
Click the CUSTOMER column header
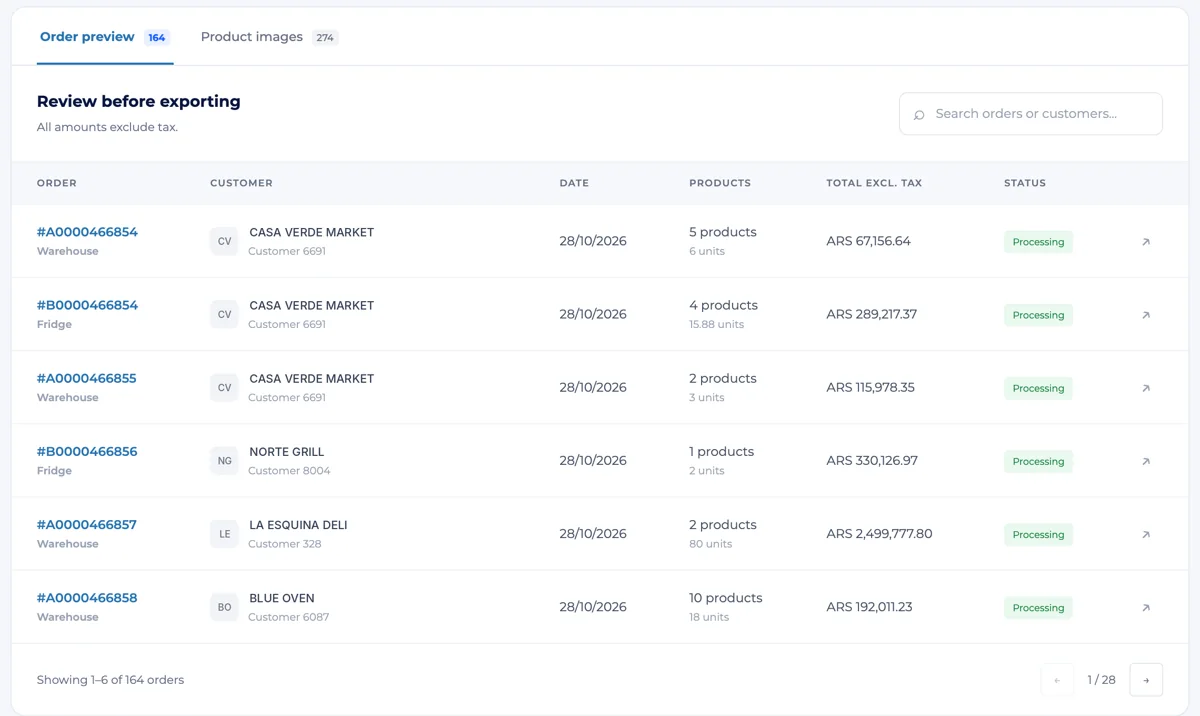click(x=241, y=183)
